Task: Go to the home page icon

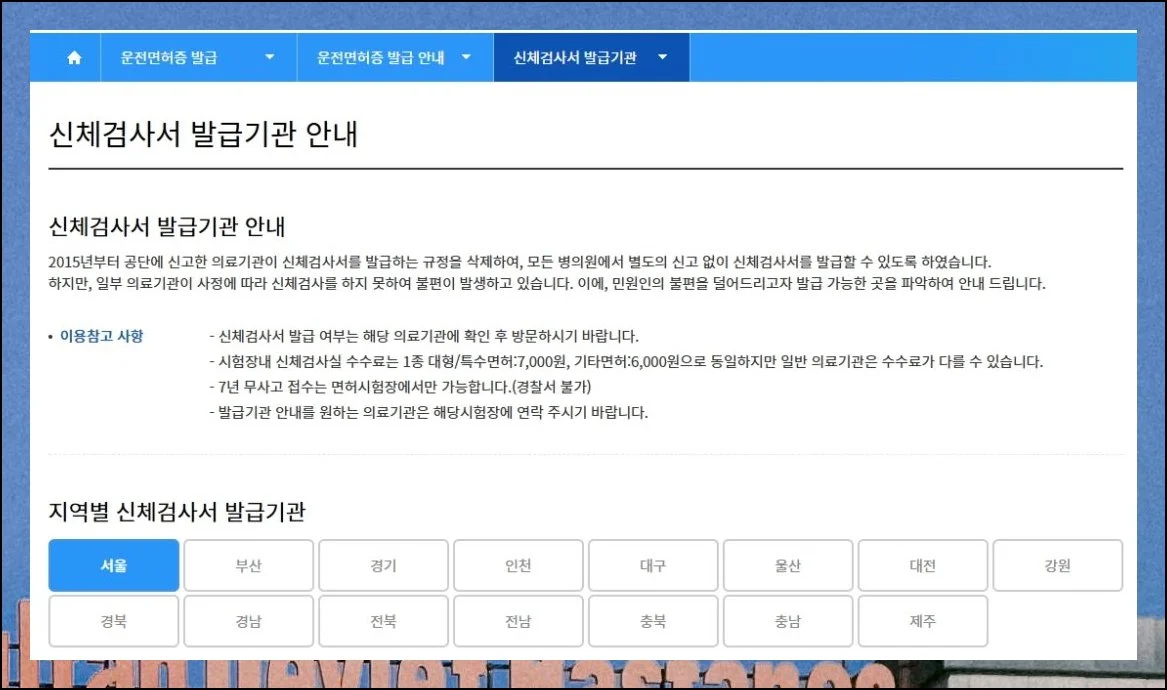Action: point(74,58)
